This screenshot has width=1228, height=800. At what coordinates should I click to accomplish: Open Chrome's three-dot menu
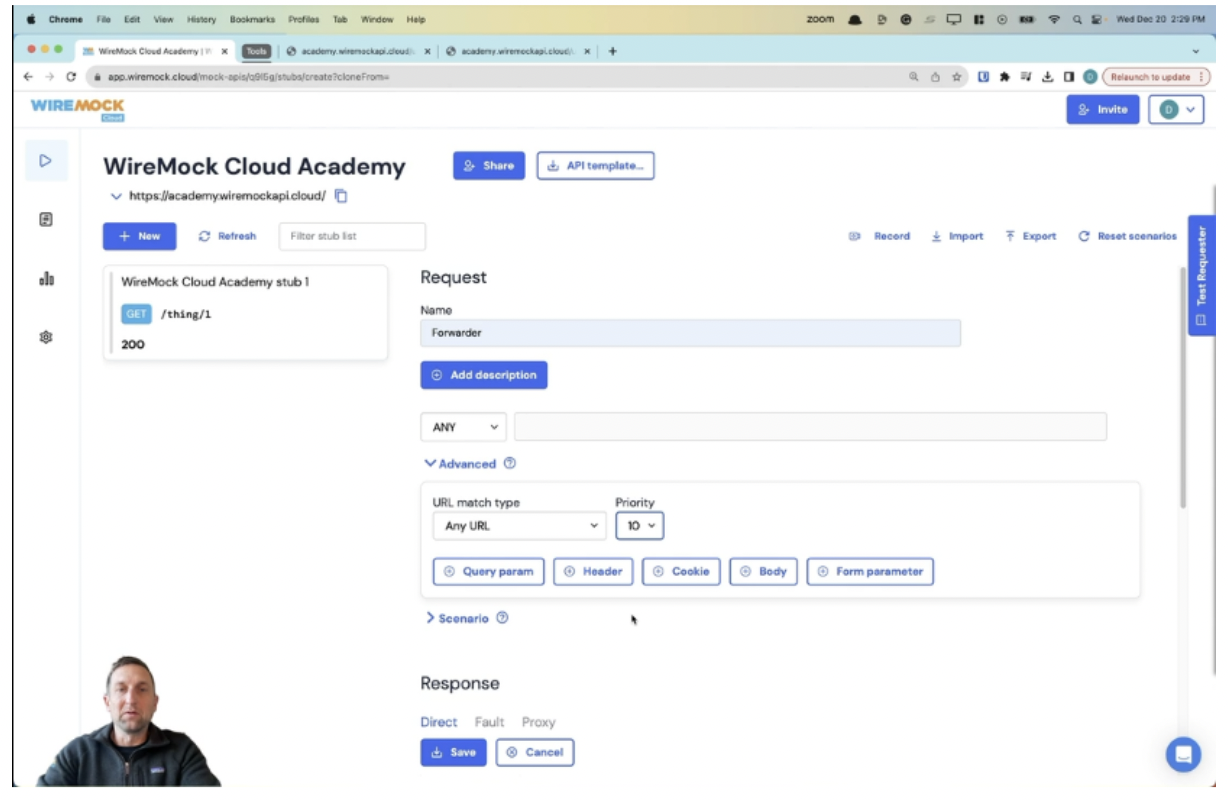coord(1200,77)
